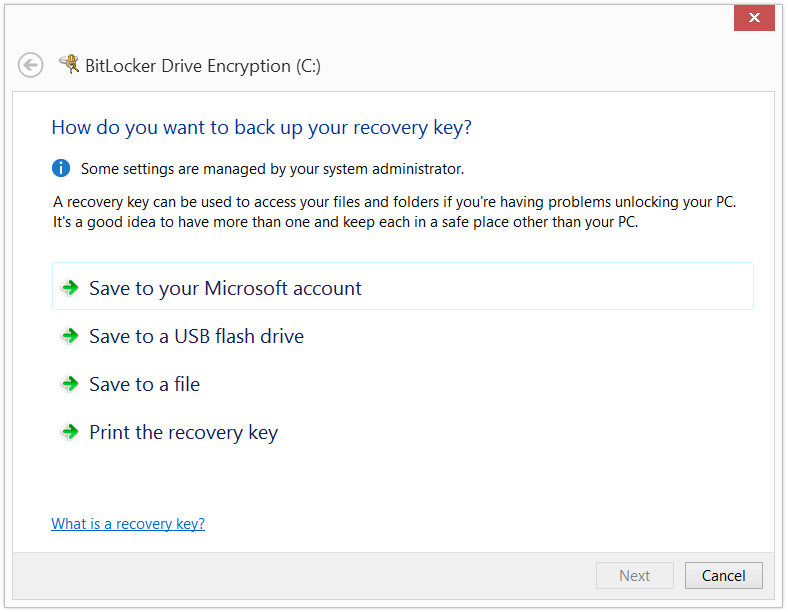Click the back up recovery key heading

click(261, 128)
